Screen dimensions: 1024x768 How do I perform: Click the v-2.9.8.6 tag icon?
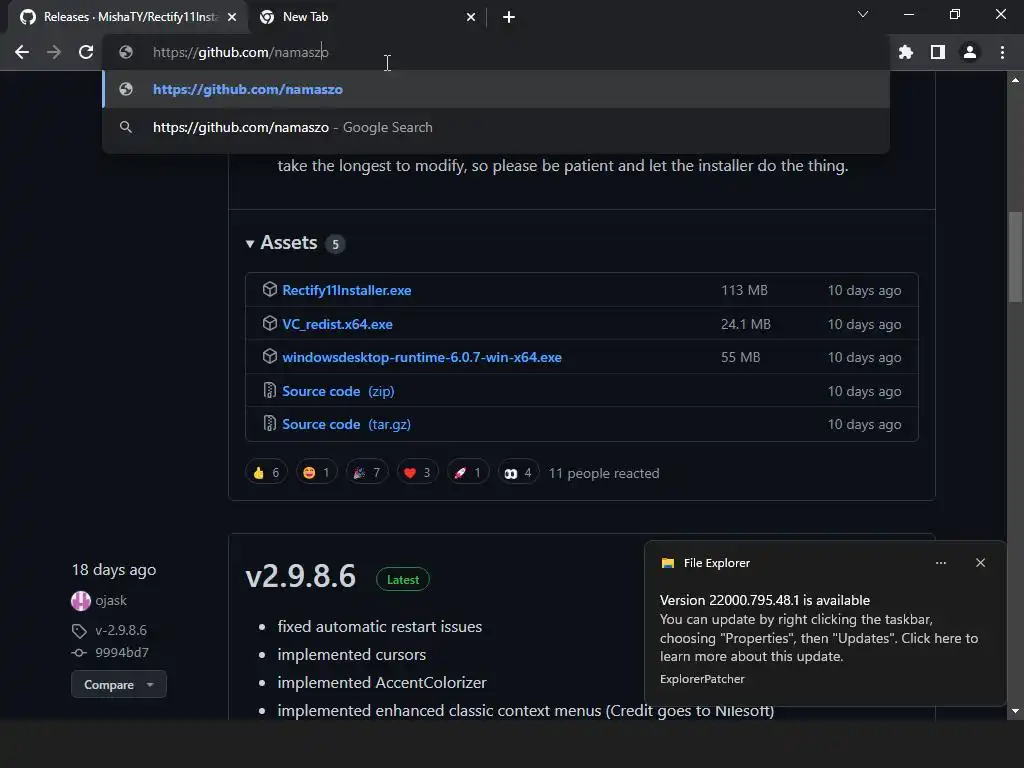pyautogui.click(x=79, y=631)
